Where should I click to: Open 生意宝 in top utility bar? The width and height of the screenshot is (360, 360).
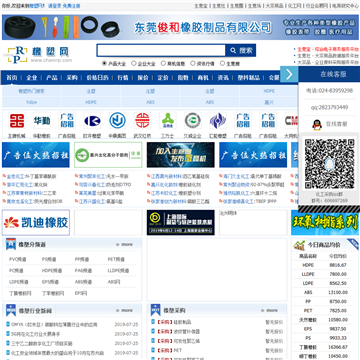[x=201, y=6]
